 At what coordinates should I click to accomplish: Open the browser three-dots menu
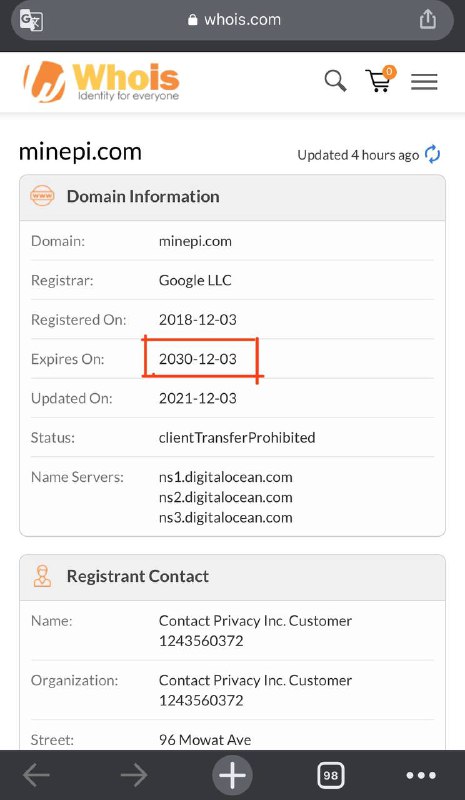421,776
